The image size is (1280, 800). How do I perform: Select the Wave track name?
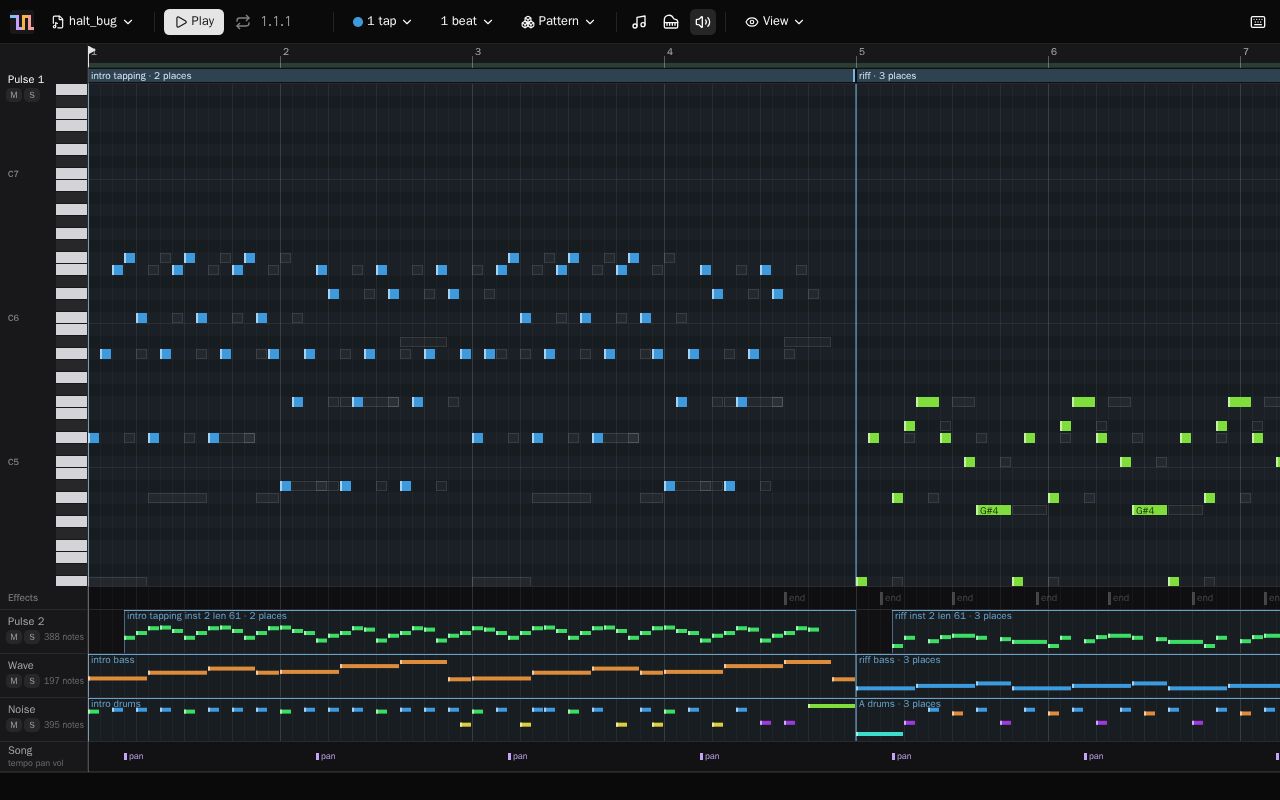(20, 665)
